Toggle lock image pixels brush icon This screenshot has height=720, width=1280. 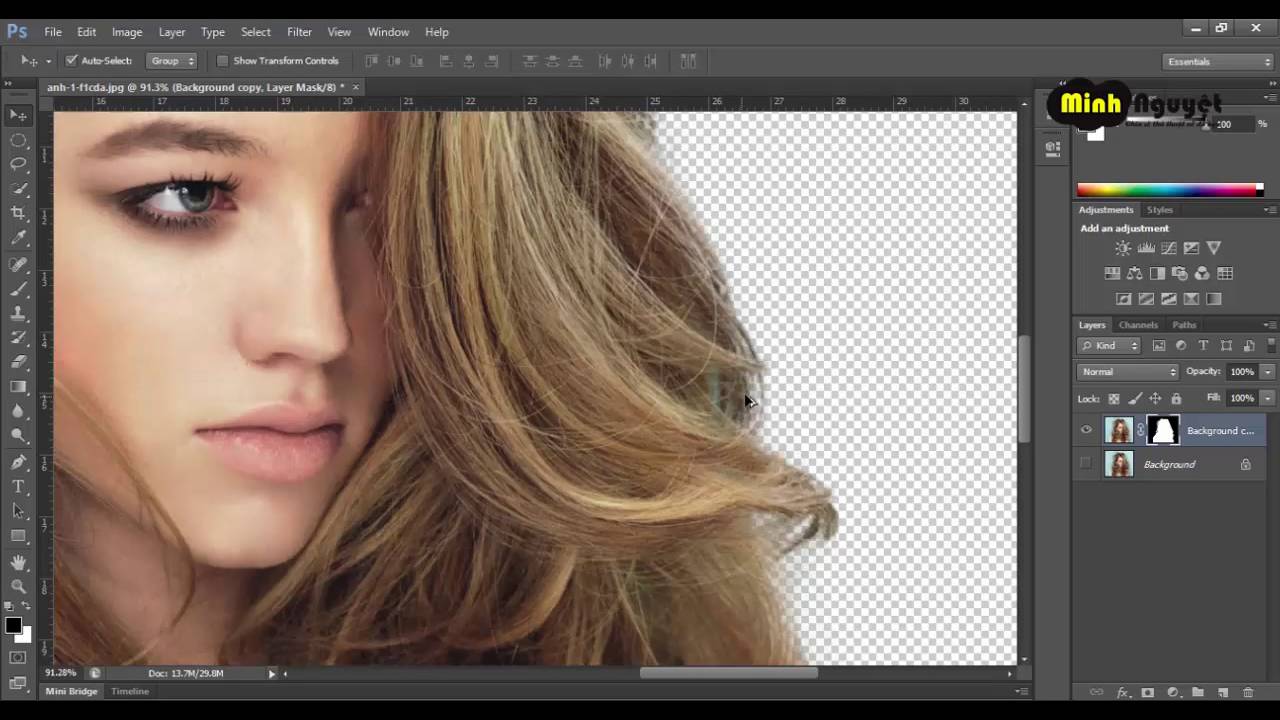click(x=1134, y=399)
